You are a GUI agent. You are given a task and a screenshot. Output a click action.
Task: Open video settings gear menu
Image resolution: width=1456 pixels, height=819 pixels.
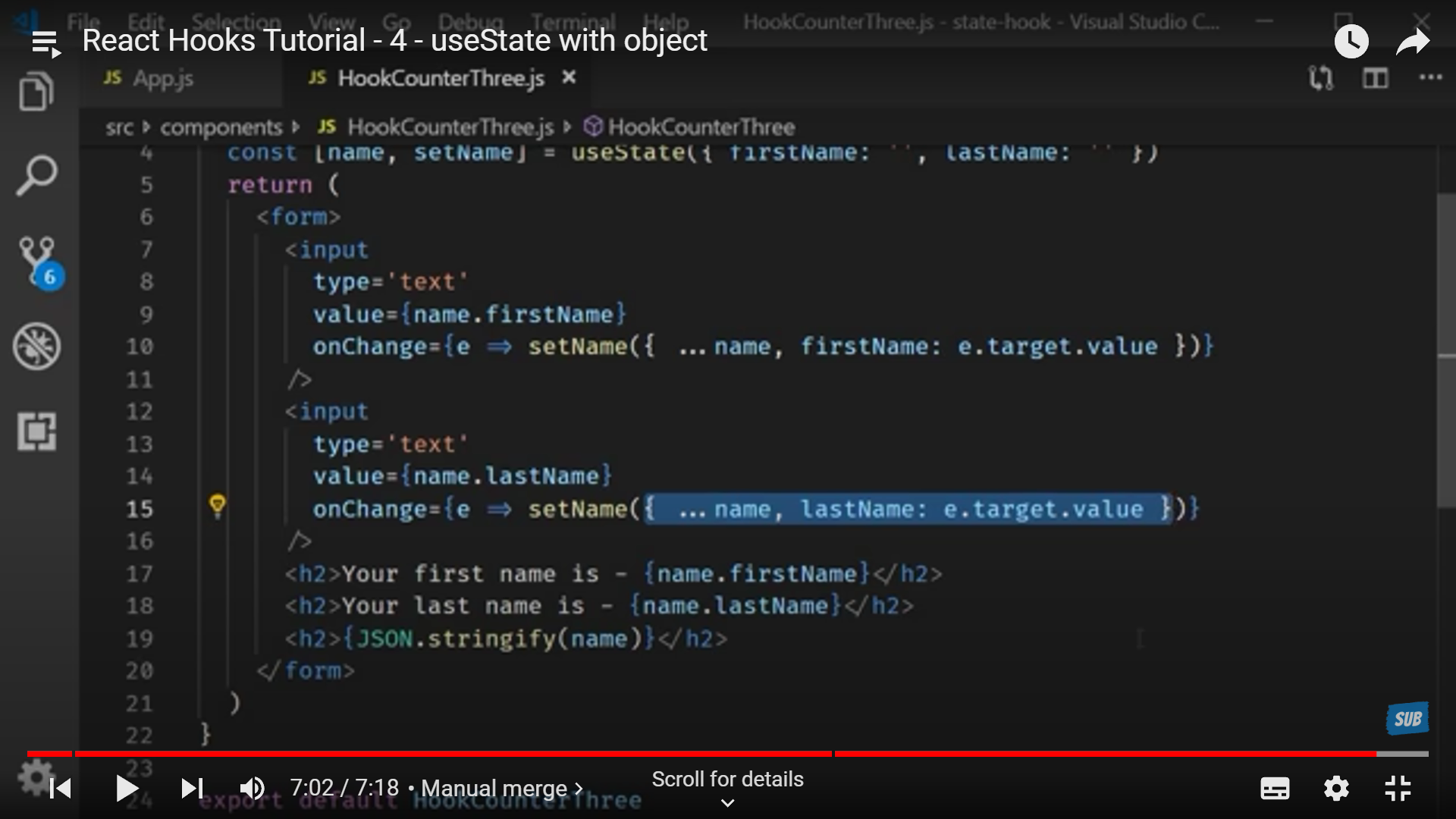[1336, 789]
